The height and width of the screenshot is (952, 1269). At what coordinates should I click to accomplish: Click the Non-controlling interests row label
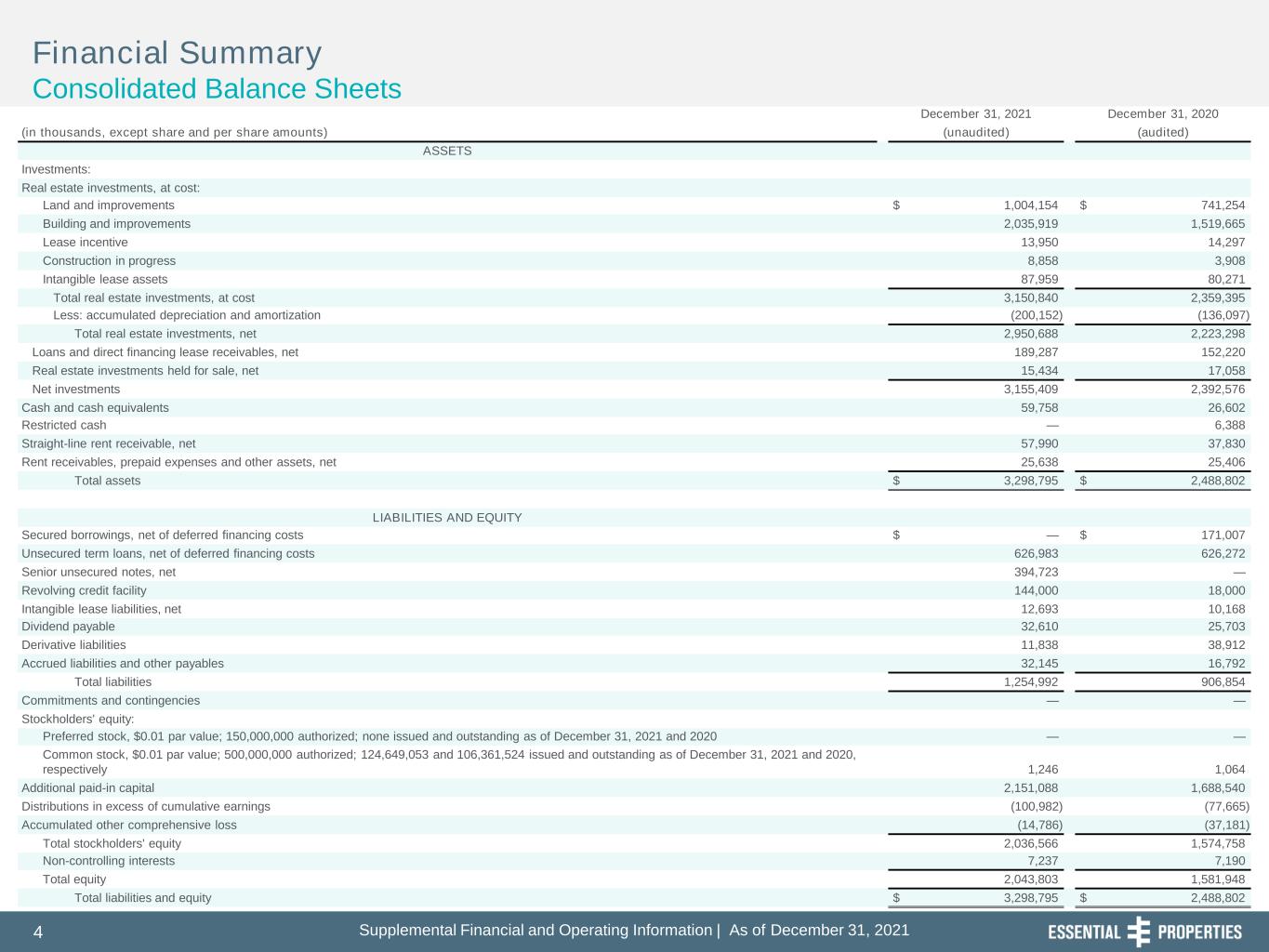coord(109,861)
